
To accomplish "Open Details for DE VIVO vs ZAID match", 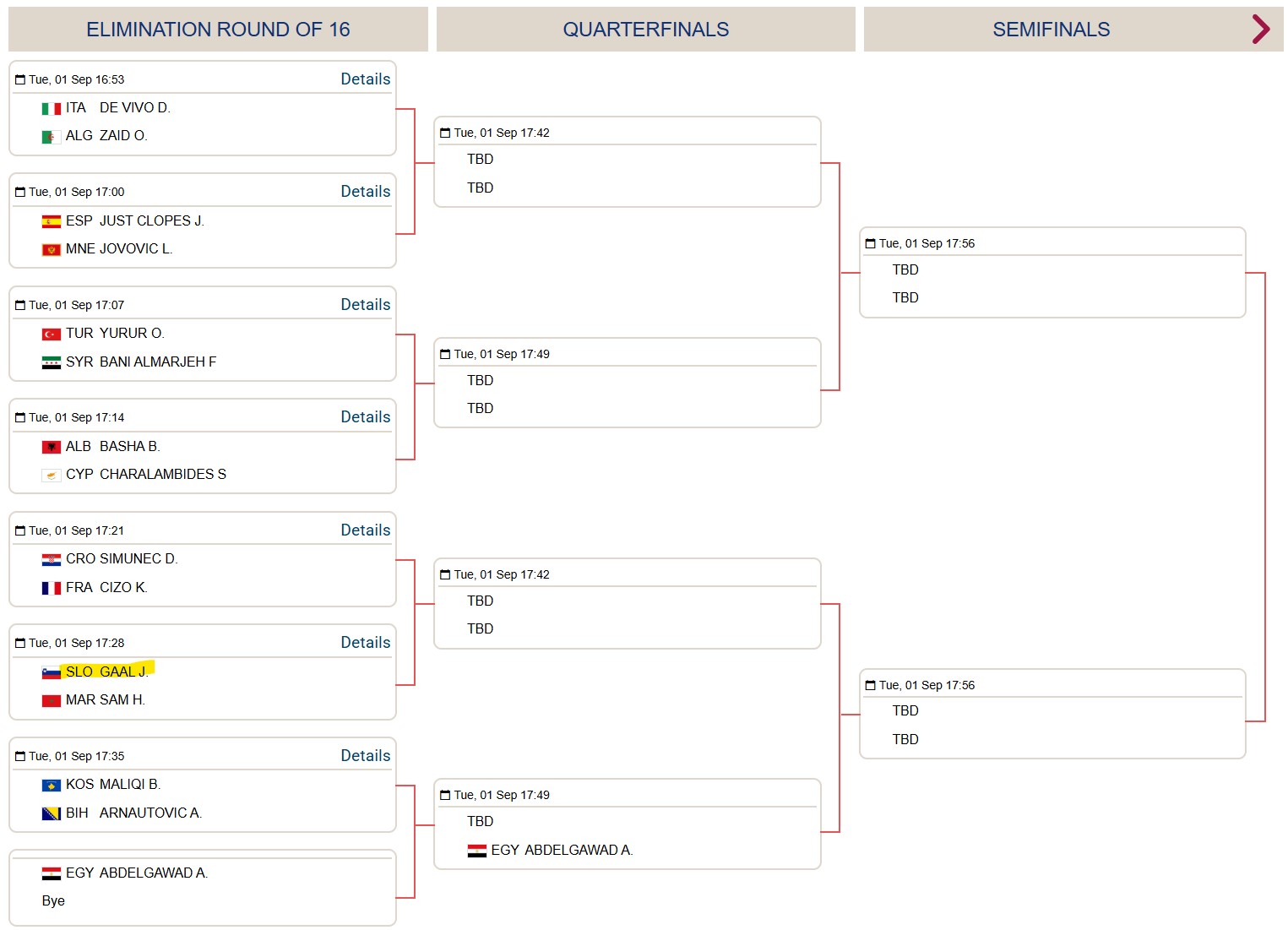I will click(x=366, y=79).
